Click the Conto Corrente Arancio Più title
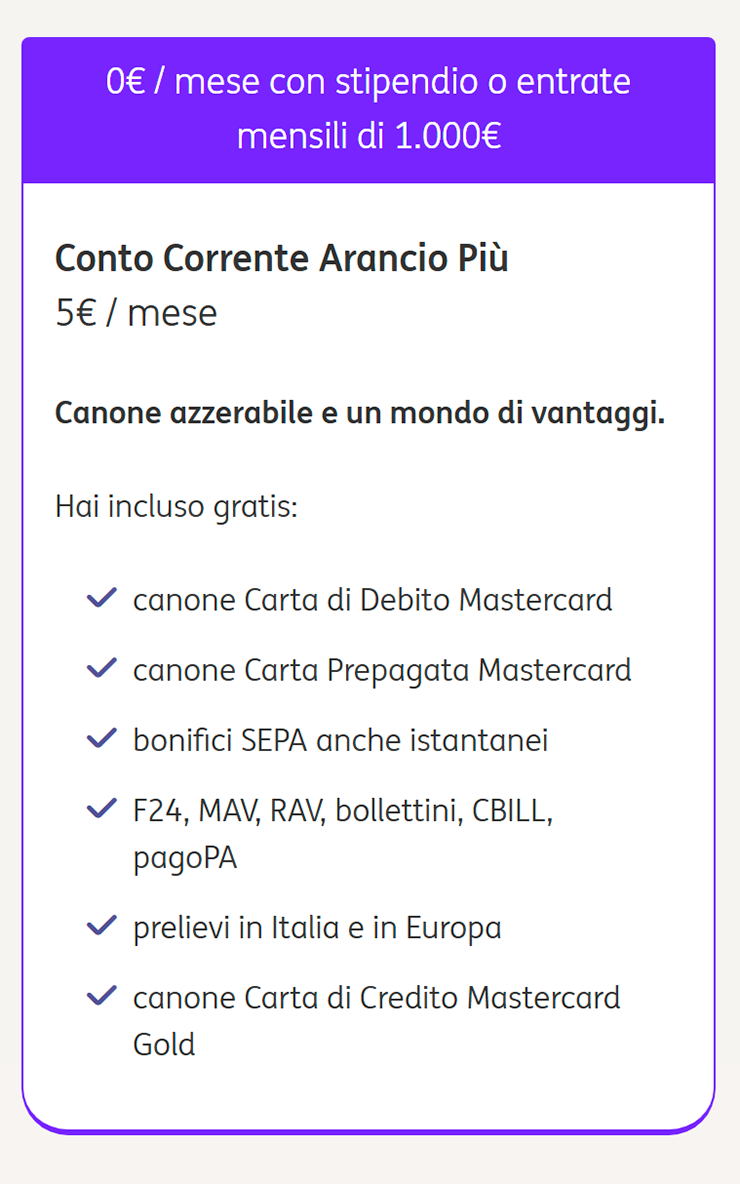The height and width of the screenshot is (1184, 740). (282, 258)
